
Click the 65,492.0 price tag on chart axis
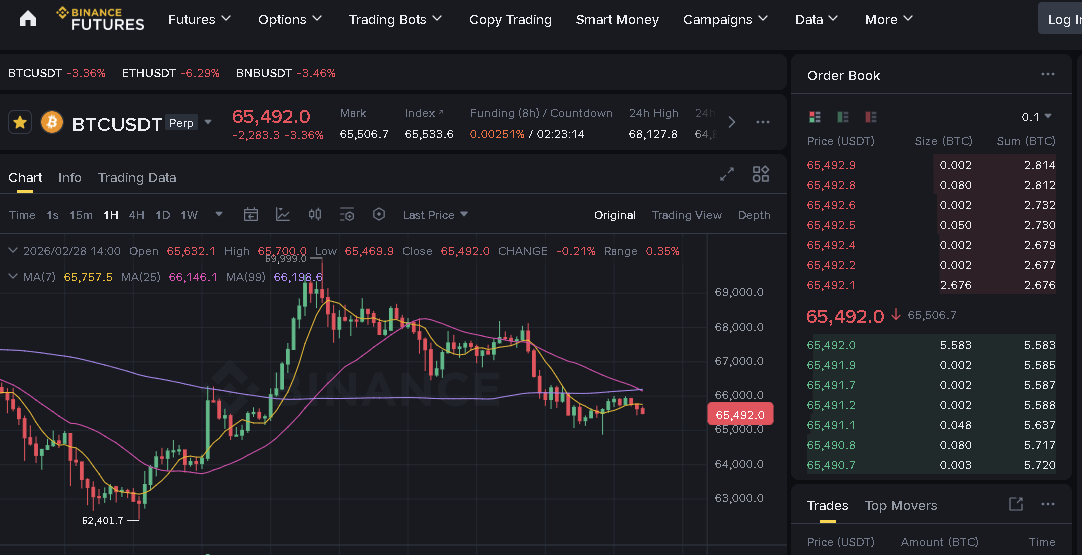point(740,414)
